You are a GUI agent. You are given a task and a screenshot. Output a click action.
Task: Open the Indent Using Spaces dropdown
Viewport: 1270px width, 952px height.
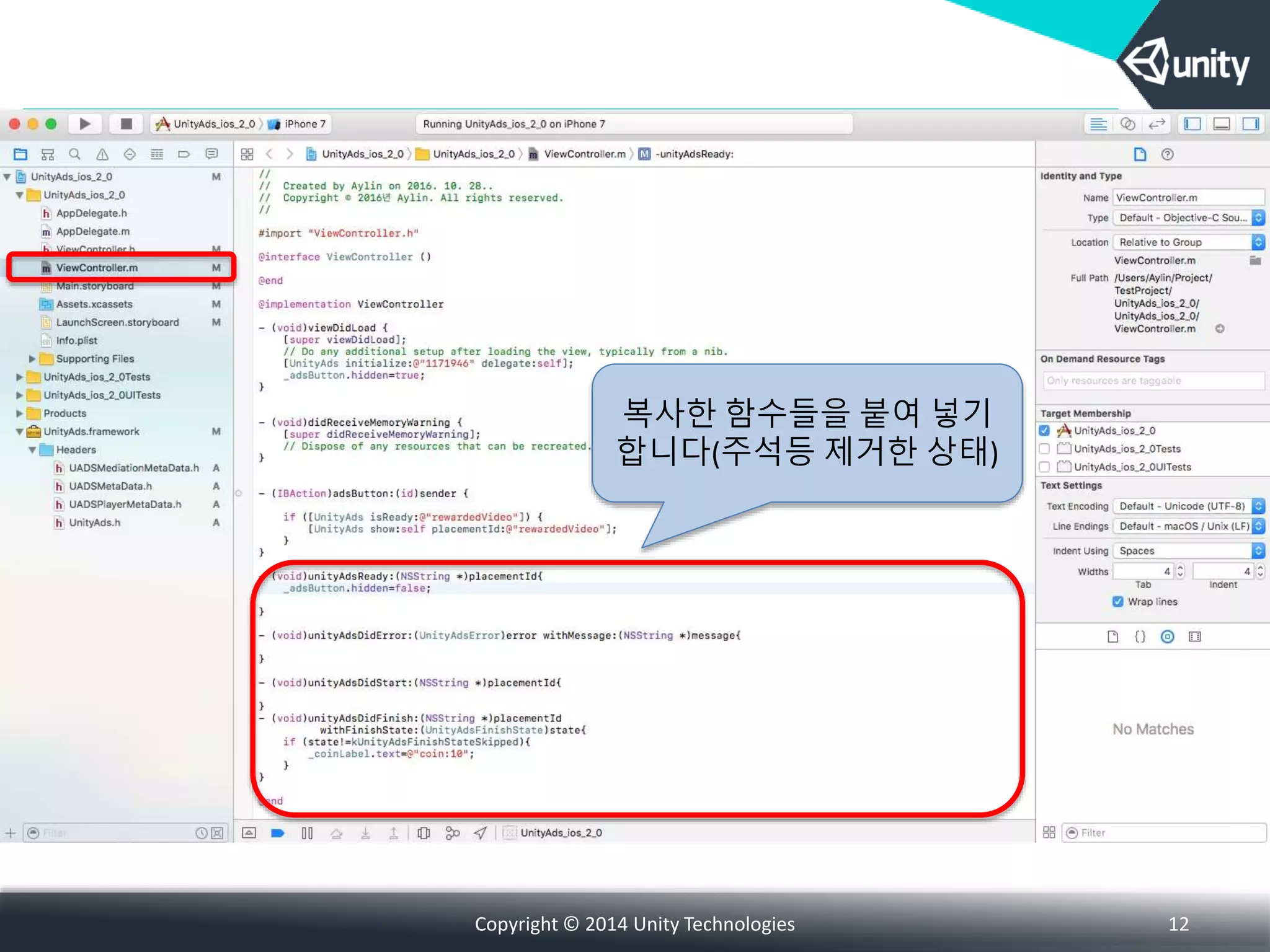[x=1188, y=550]
